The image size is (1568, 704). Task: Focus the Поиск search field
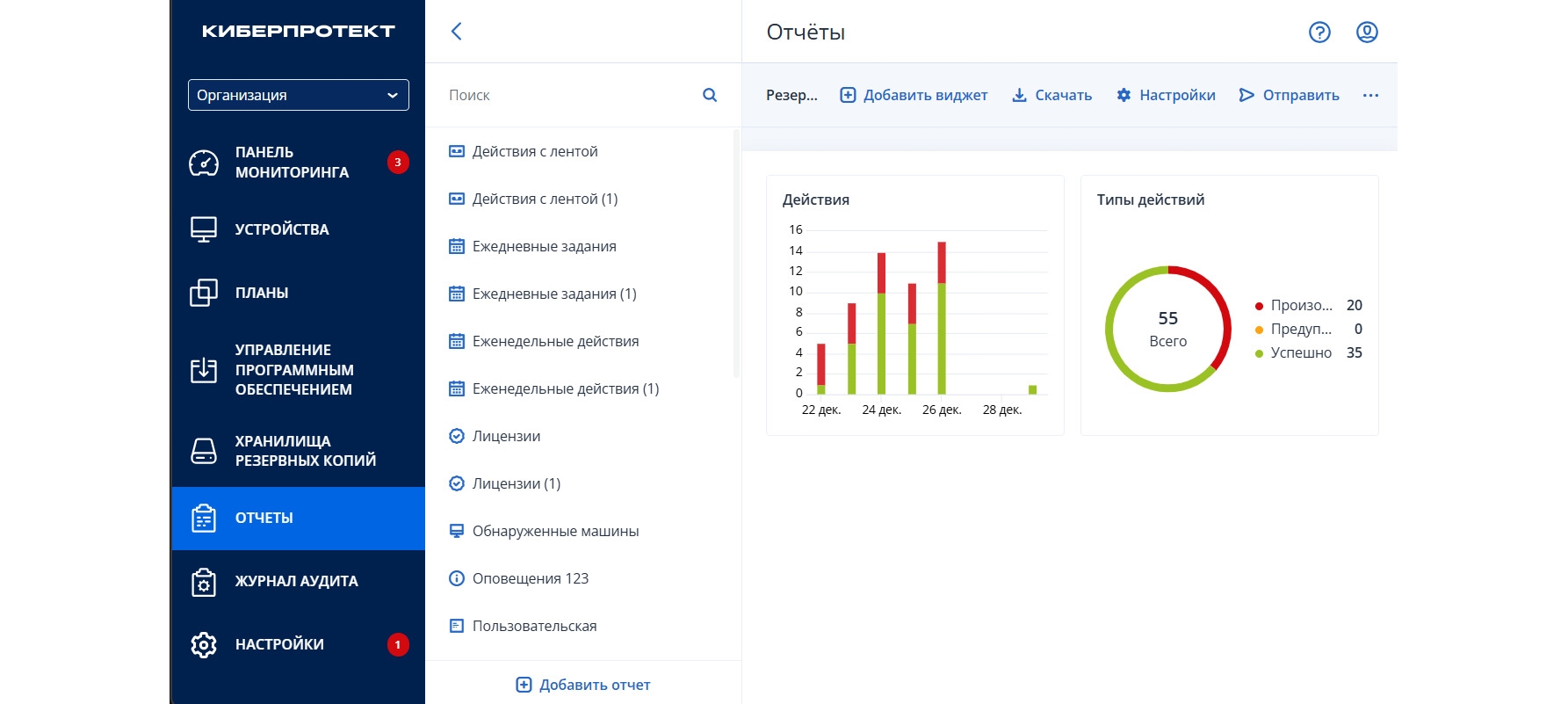571,95
